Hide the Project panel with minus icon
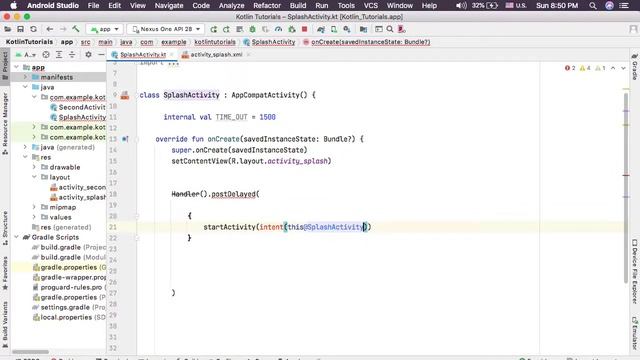This screenshot has width=640, height=360. tap(101, 55)
